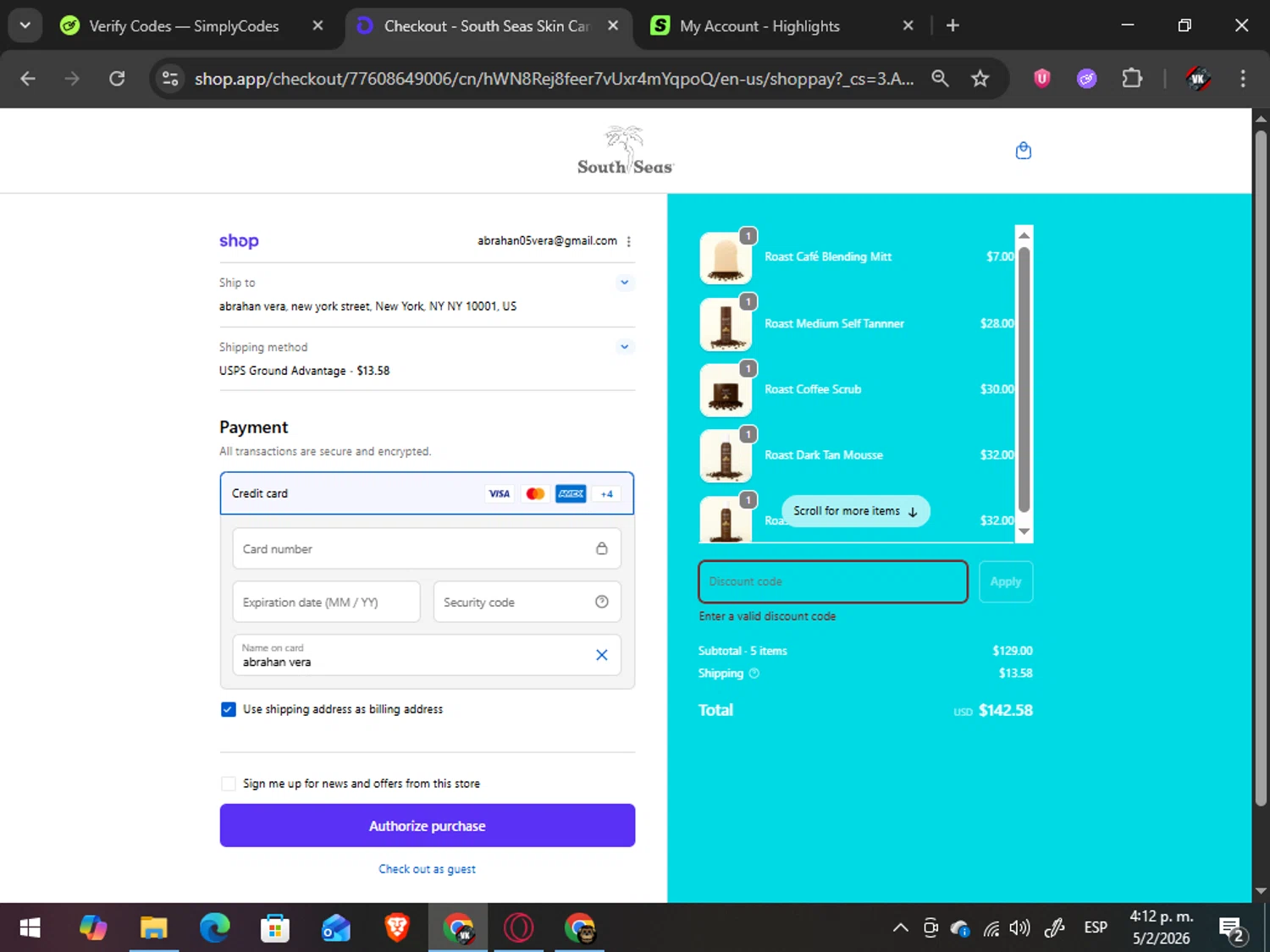The height and width of the screenshot is (952, 1270).
Task: Close the Verify Codes tab
Action: click(317, 25)
